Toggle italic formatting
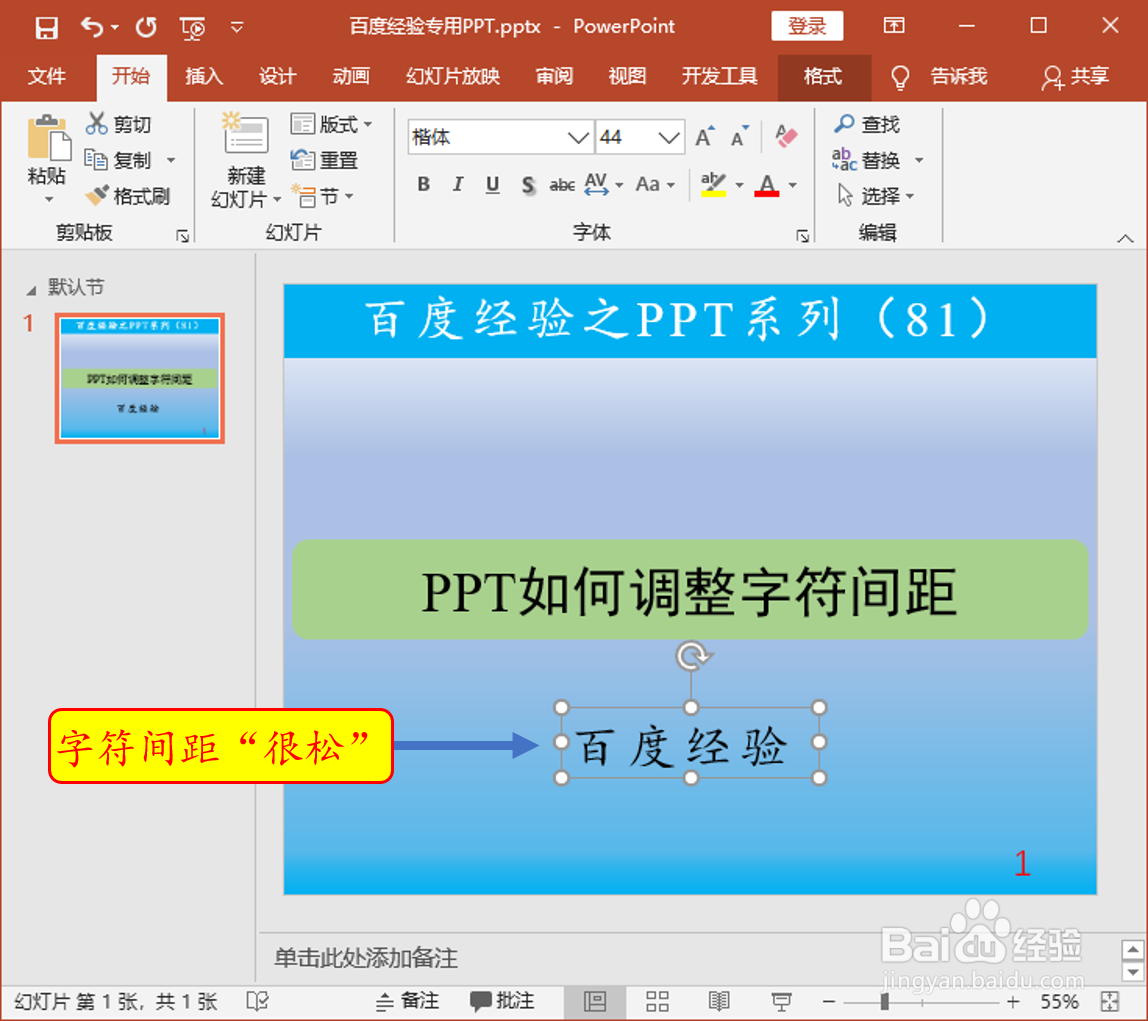 [x=458, y=184]
